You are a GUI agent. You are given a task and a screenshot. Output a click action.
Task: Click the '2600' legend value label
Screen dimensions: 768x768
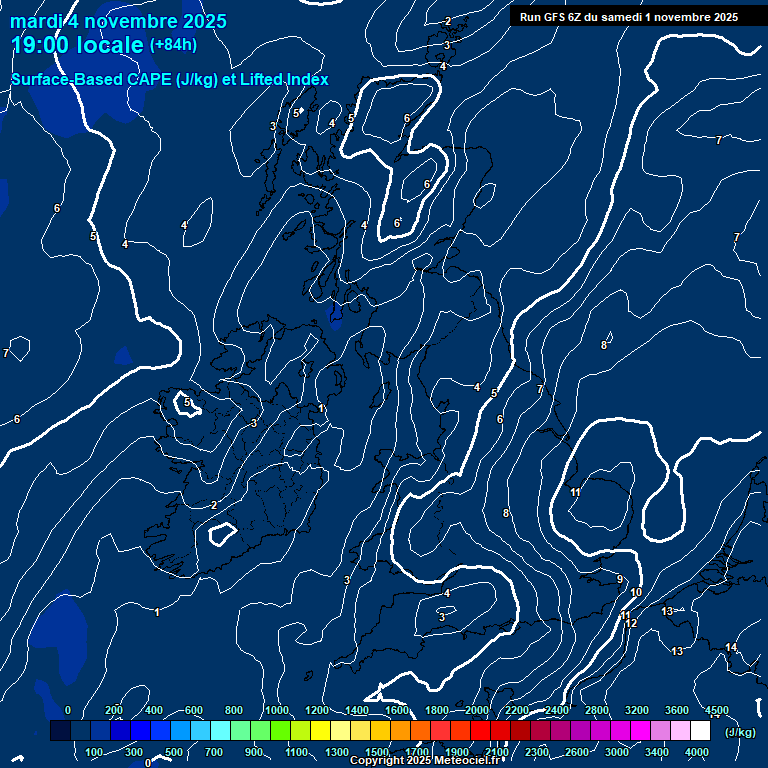tap(577, 752)
